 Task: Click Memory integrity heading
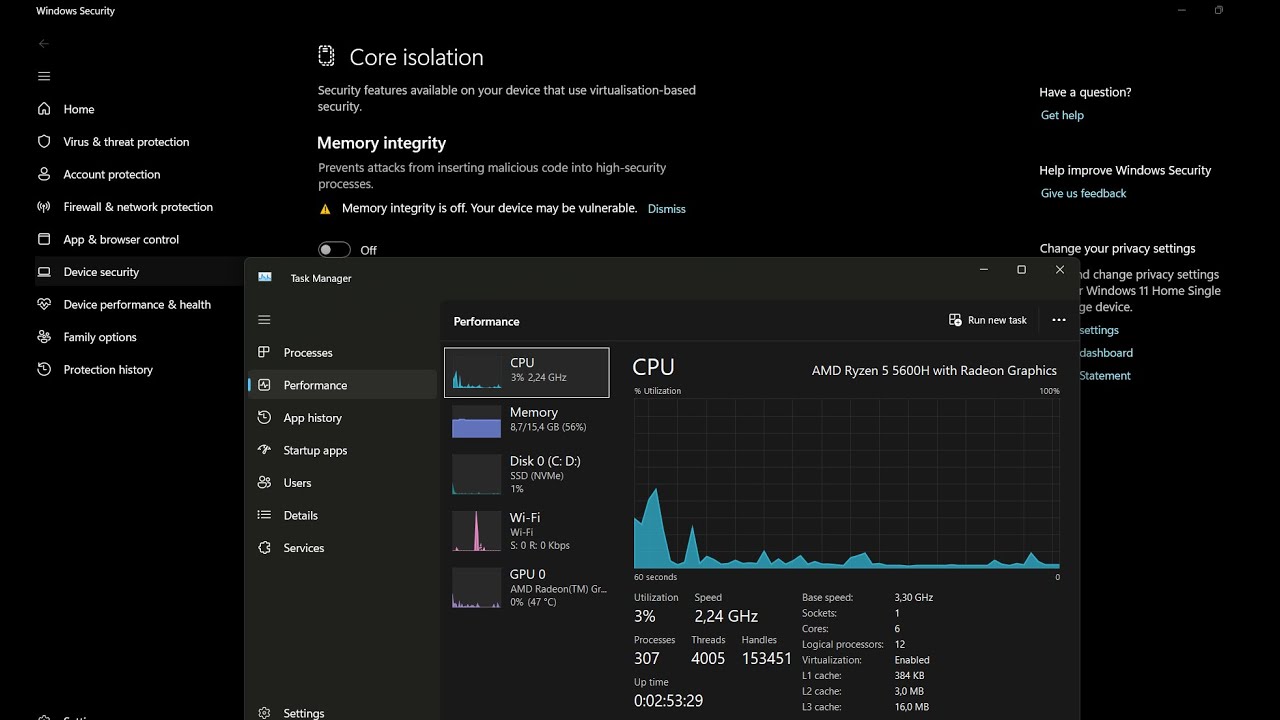tap(382, 143)
